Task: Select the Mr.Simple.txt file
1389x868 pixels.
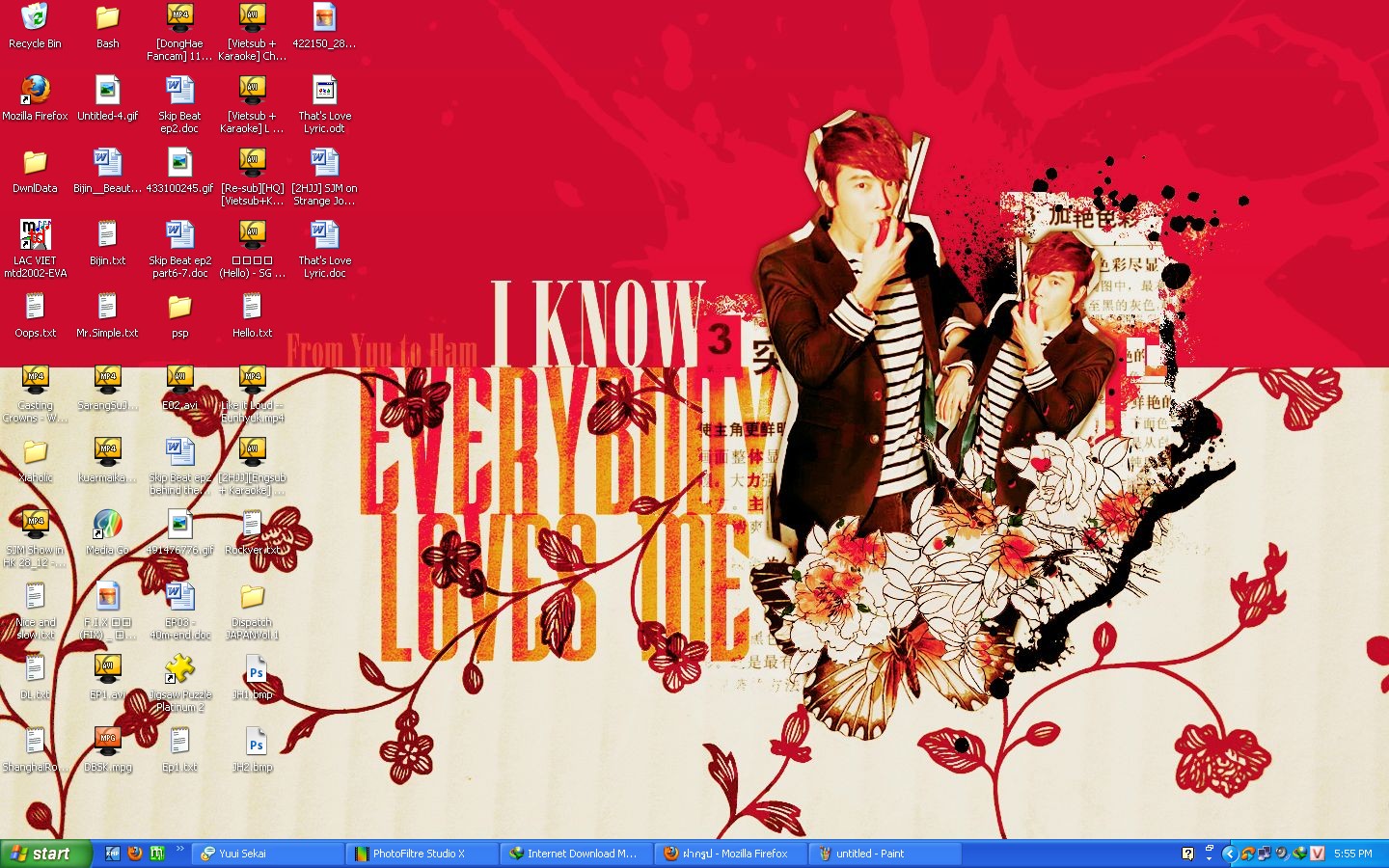Action: coord(107,314)
